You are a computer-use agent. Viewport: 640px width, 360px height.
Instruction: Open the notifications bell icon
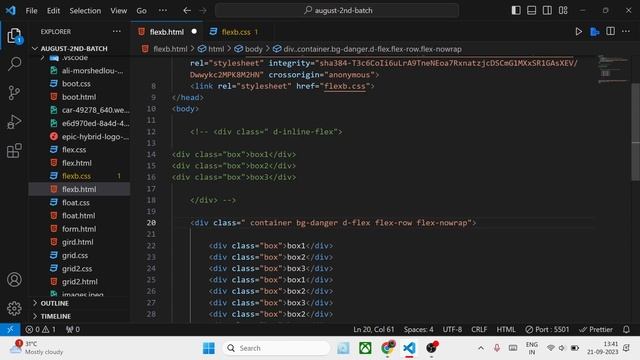click(x=626, y=329)
